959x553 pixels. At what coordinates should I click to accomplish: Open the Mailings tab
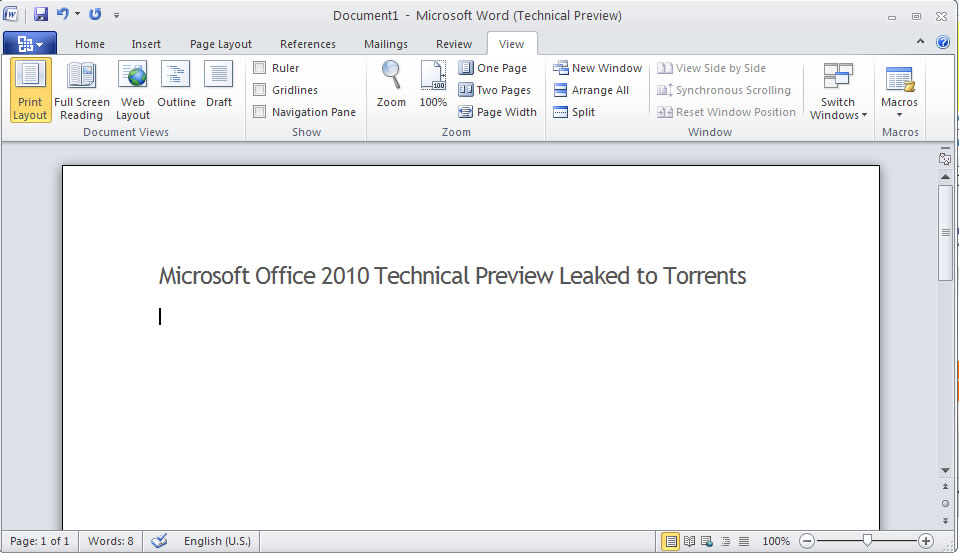pyautogui.click(x=386, y=44)
